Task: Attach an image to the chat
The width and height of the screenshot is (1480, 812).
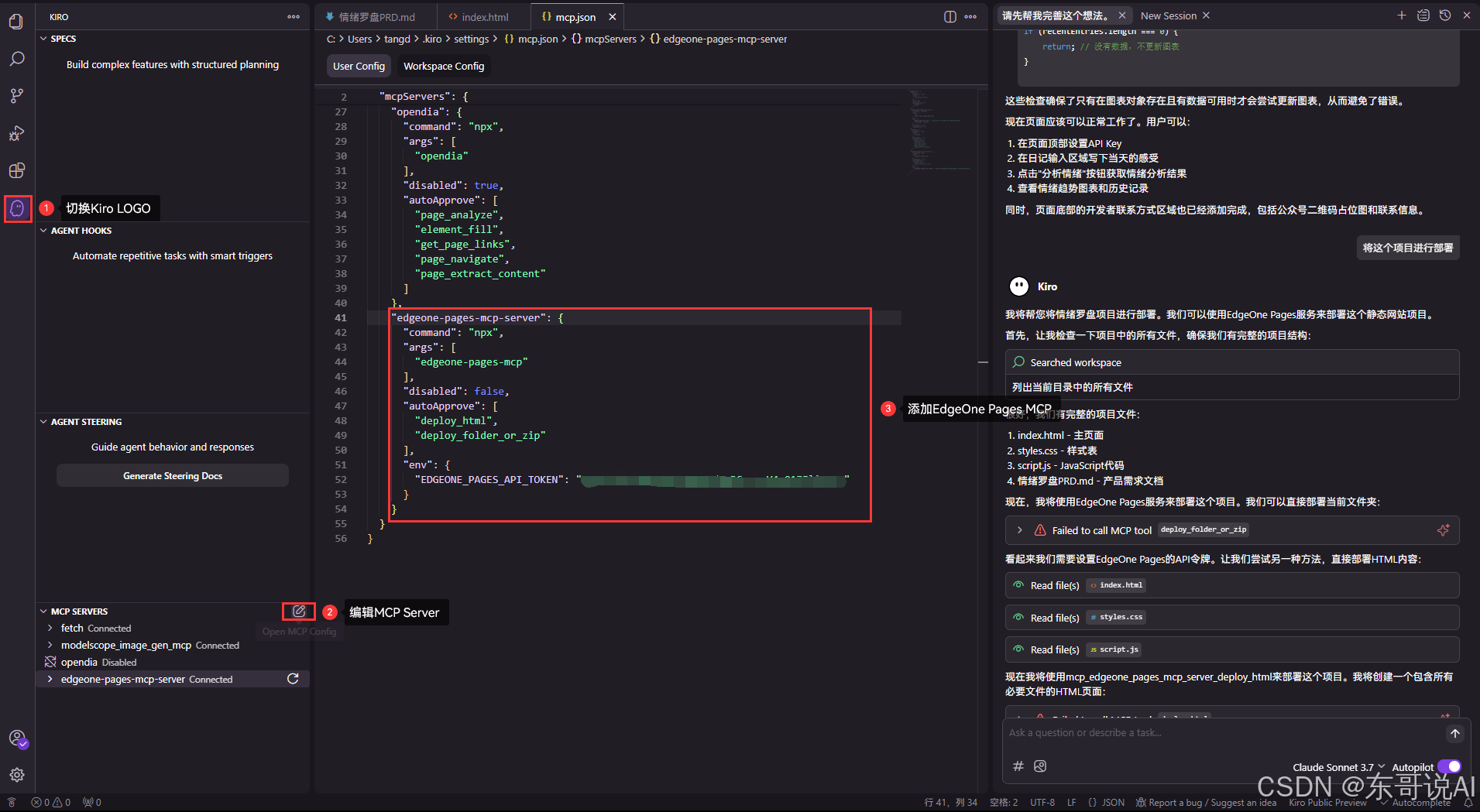Action: click(x=1040, y=766)
